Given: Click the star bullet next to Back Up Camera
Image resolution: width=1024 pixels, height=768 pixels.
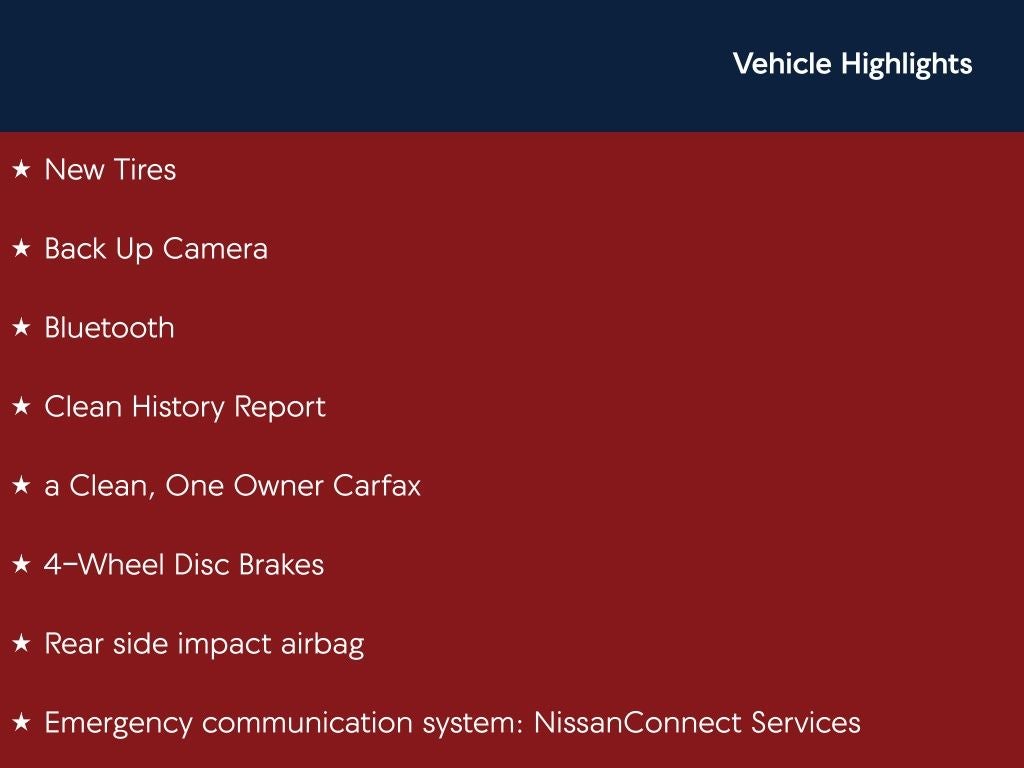Looking at the screenshot, I should click(x=21, y=249).
